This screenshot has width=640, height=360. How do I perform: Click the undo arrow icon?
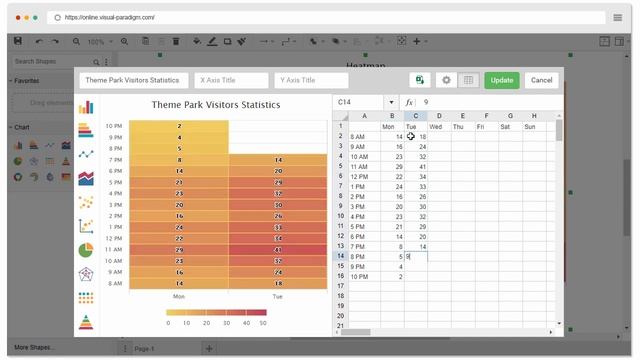(39, 41)
